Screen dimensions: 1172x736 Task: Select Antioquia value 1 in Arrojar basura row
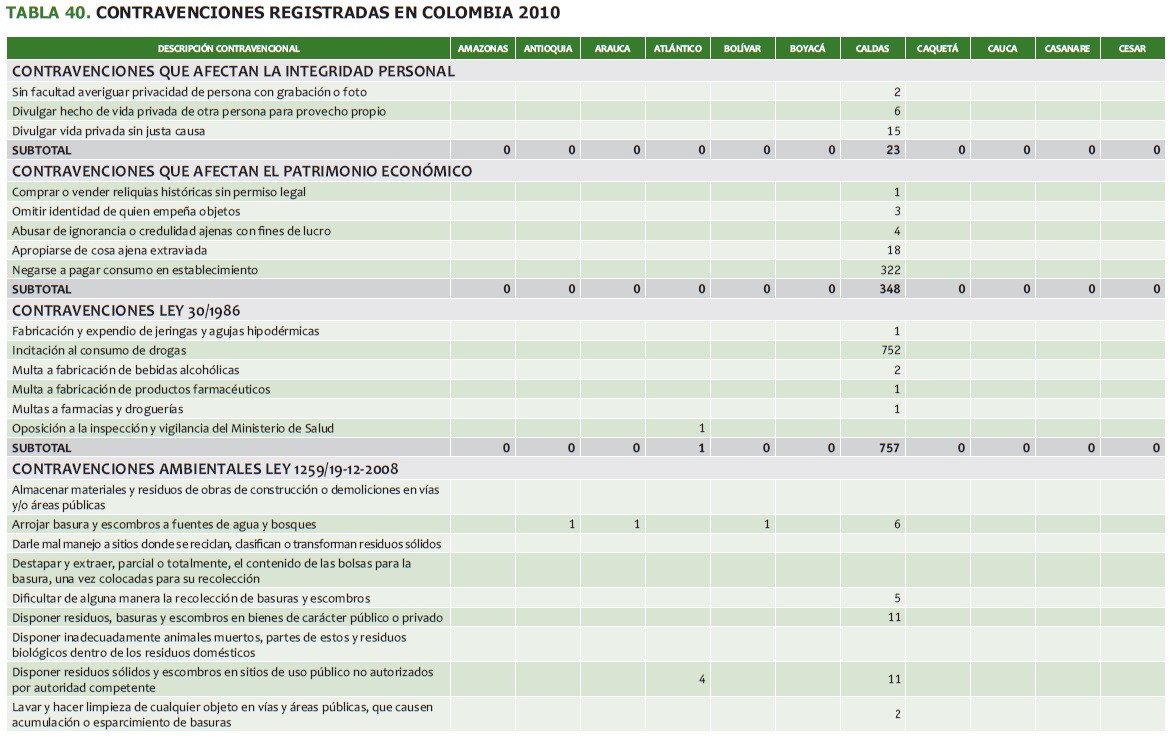[x=571, y=525]
